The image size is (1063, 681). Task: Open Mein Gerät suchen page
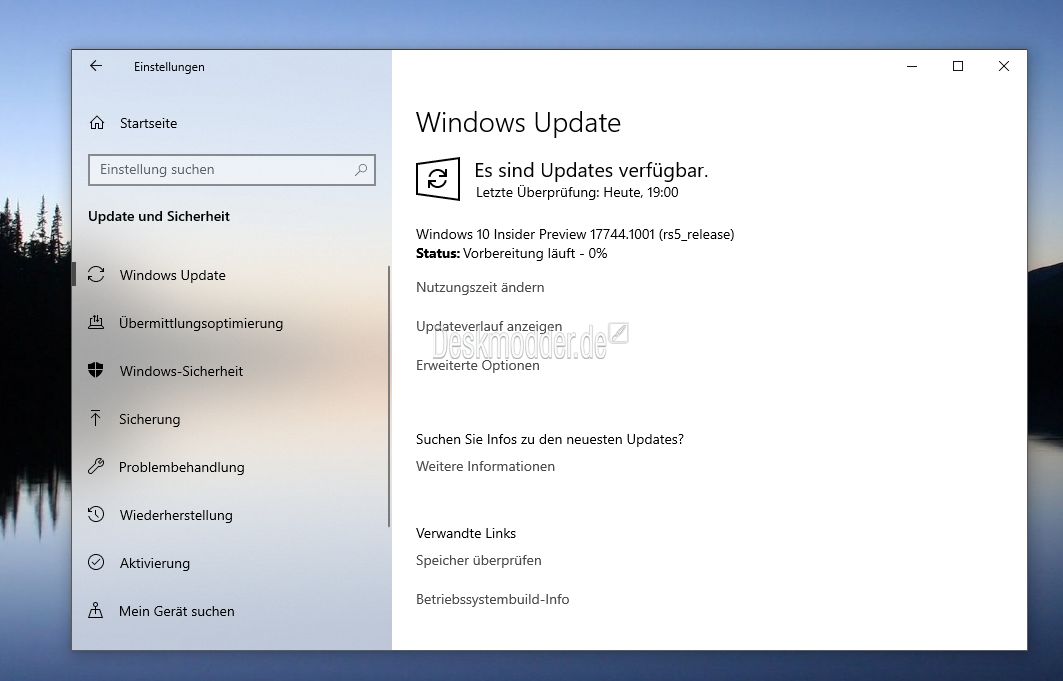click(x=177, y=611)
